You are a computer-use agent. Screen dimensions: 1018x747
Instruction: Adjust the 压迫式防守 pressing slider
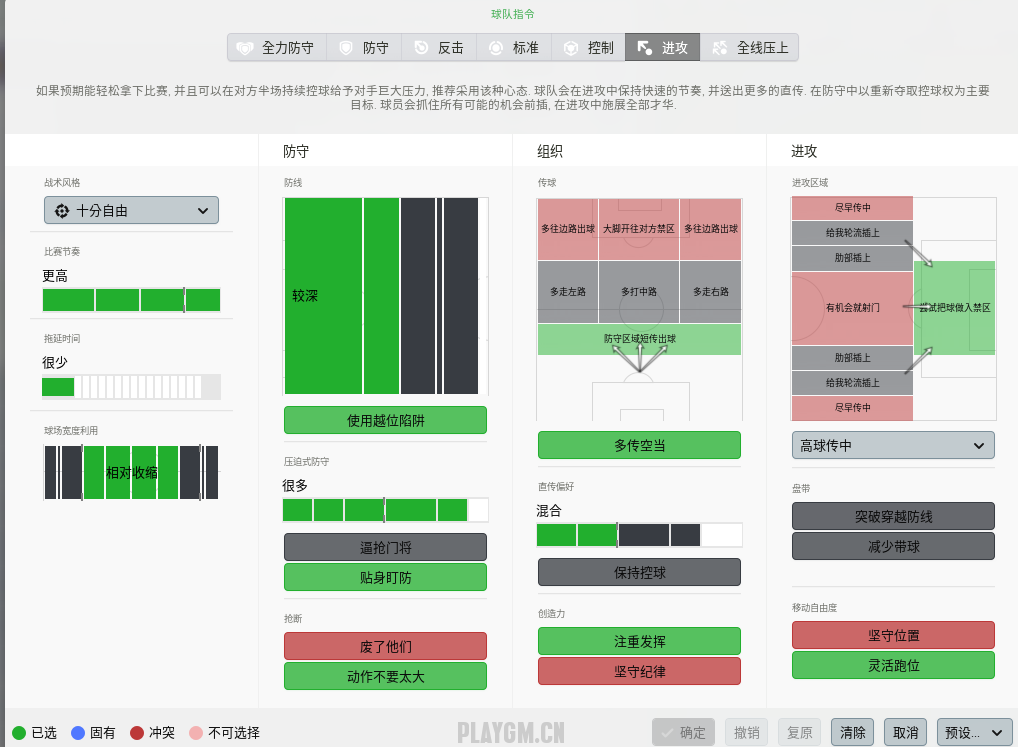point(386,510)
